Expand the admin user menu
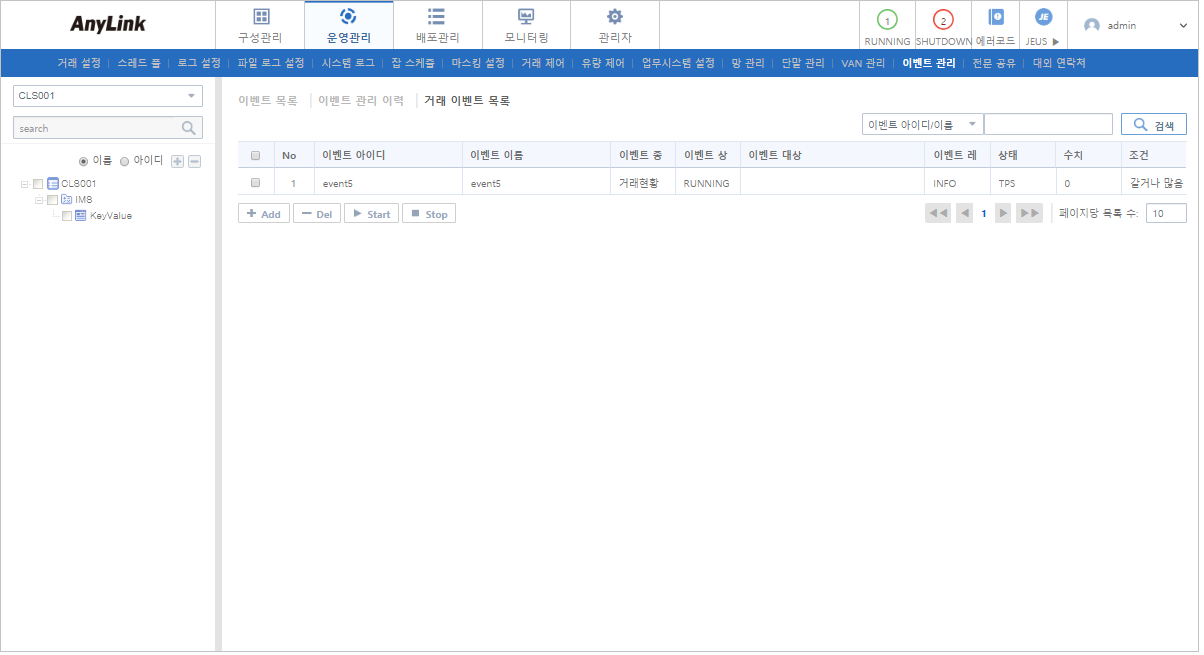This screenshot has width=1204, height=655. (1182, 26)
